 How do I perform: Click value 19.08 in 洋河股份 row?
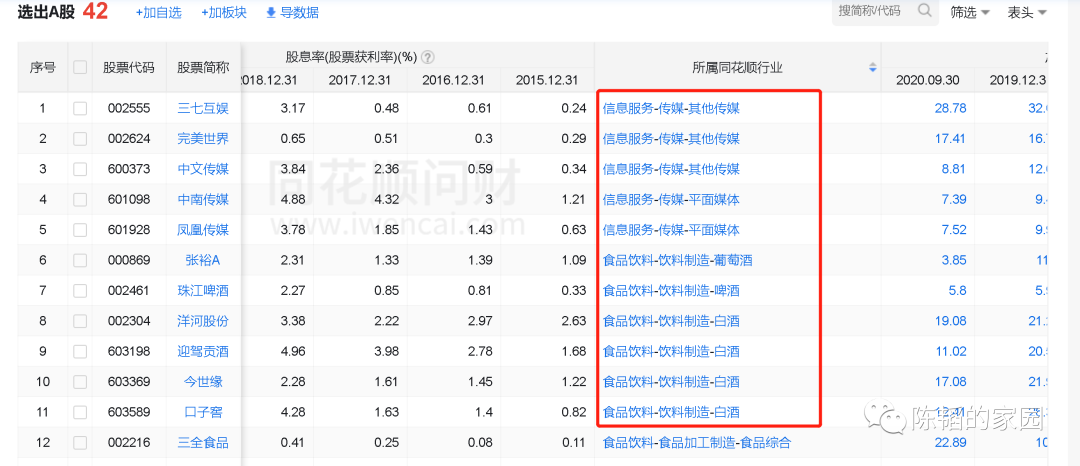tap(953, 321)
